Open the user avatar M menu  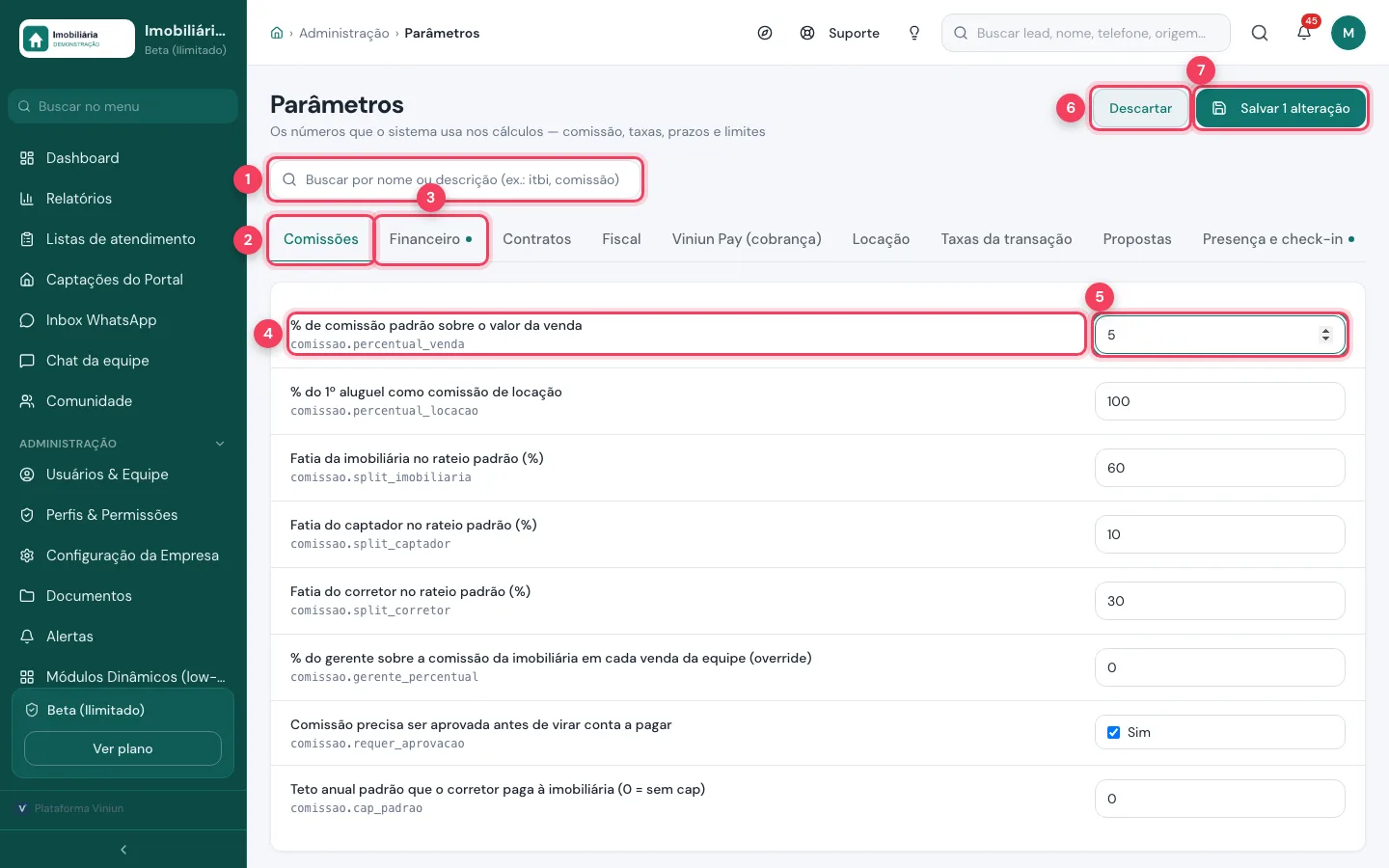coord(1348,33)
